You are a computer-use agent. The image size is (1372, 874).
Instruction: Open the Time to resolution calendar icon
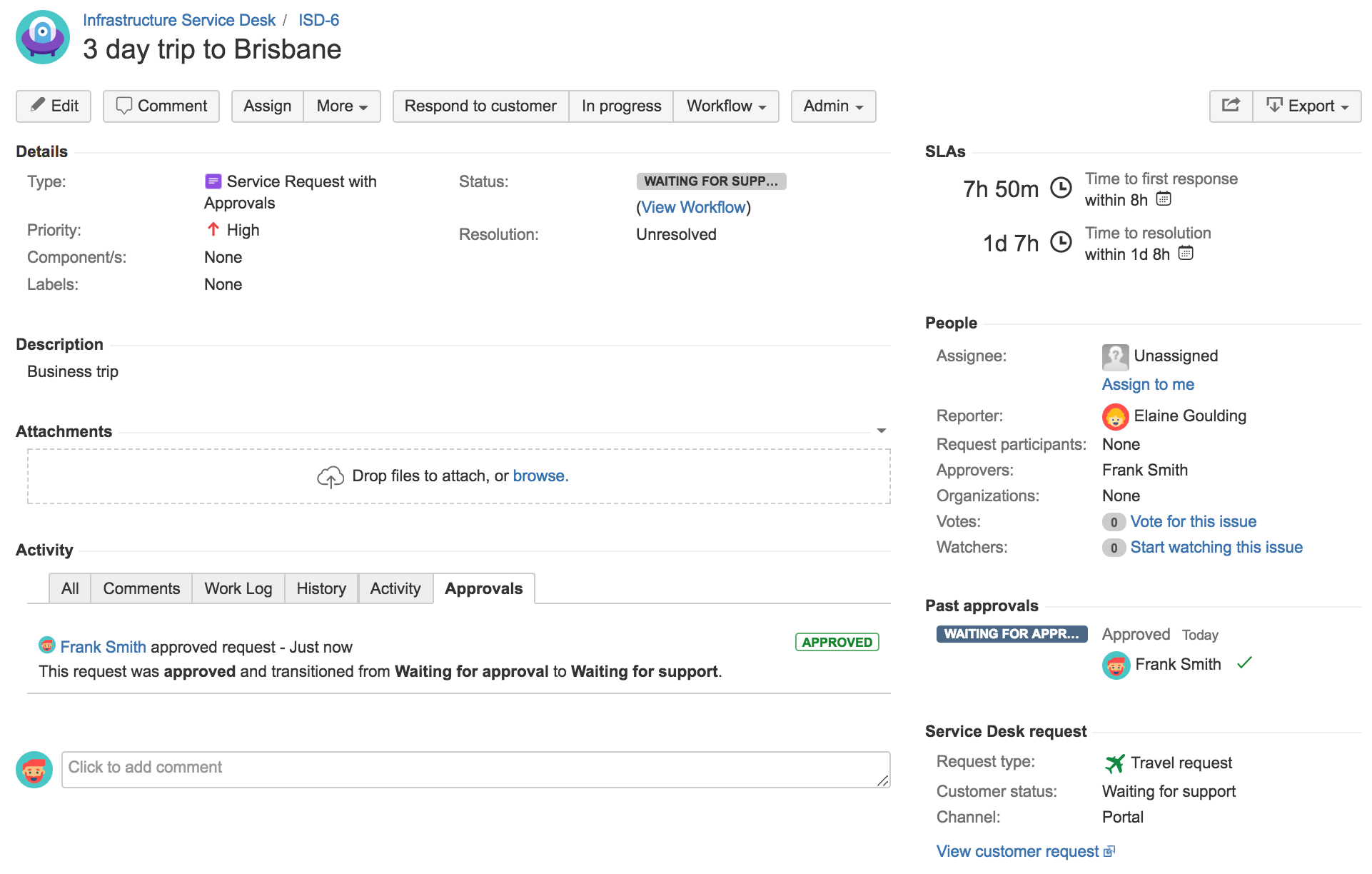pyautogui.click(x=1186, y=253)
